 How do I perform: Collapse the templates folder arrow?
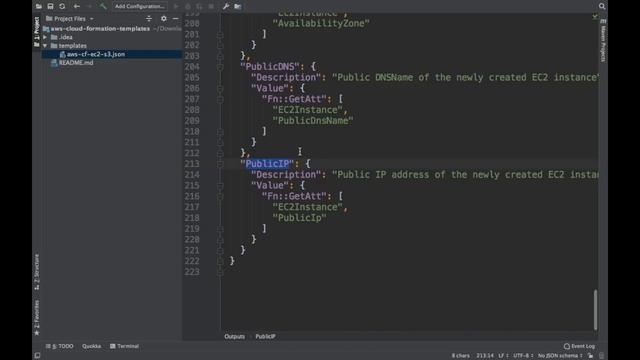[45, 46]
